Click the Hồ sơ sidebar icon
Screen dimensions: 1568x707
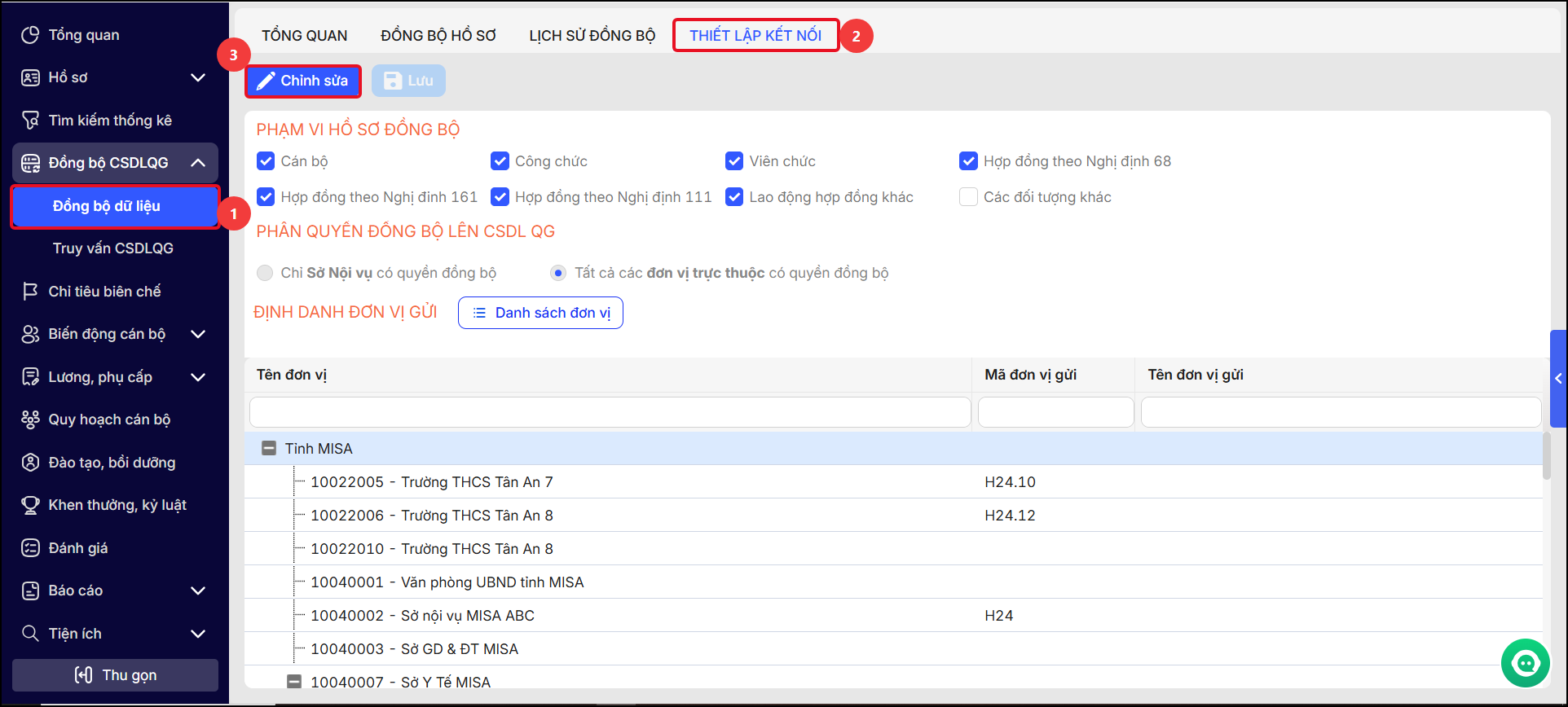click(30, 77)
